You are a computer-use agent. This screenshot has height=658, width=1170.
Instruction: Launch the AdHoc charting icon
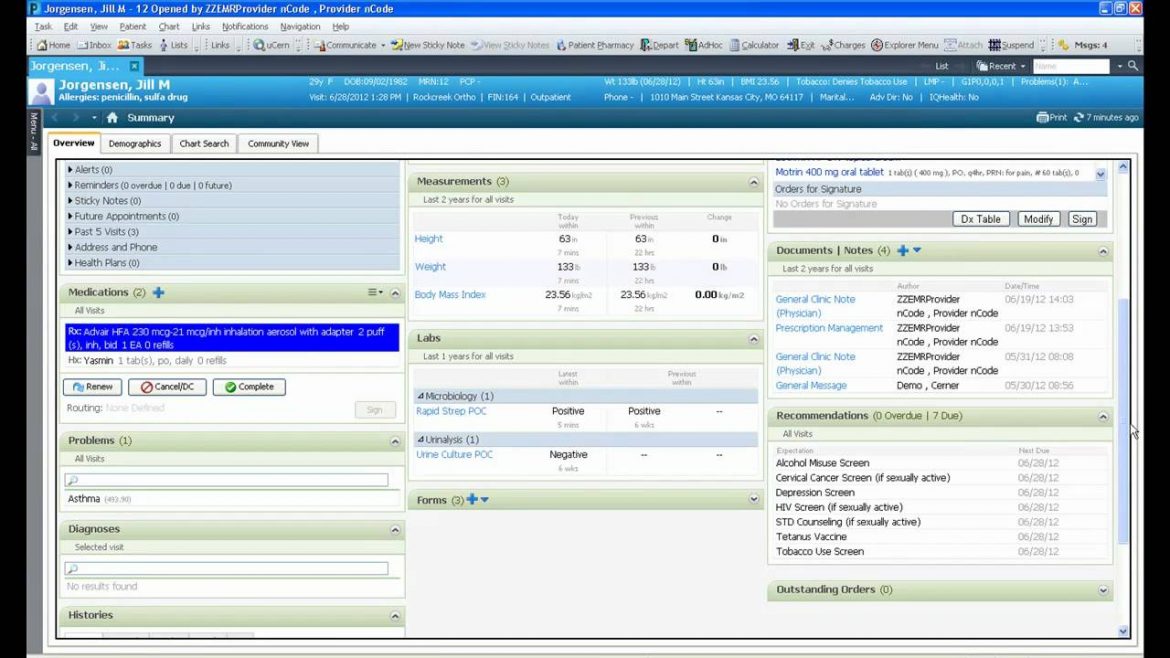[703, 44]
